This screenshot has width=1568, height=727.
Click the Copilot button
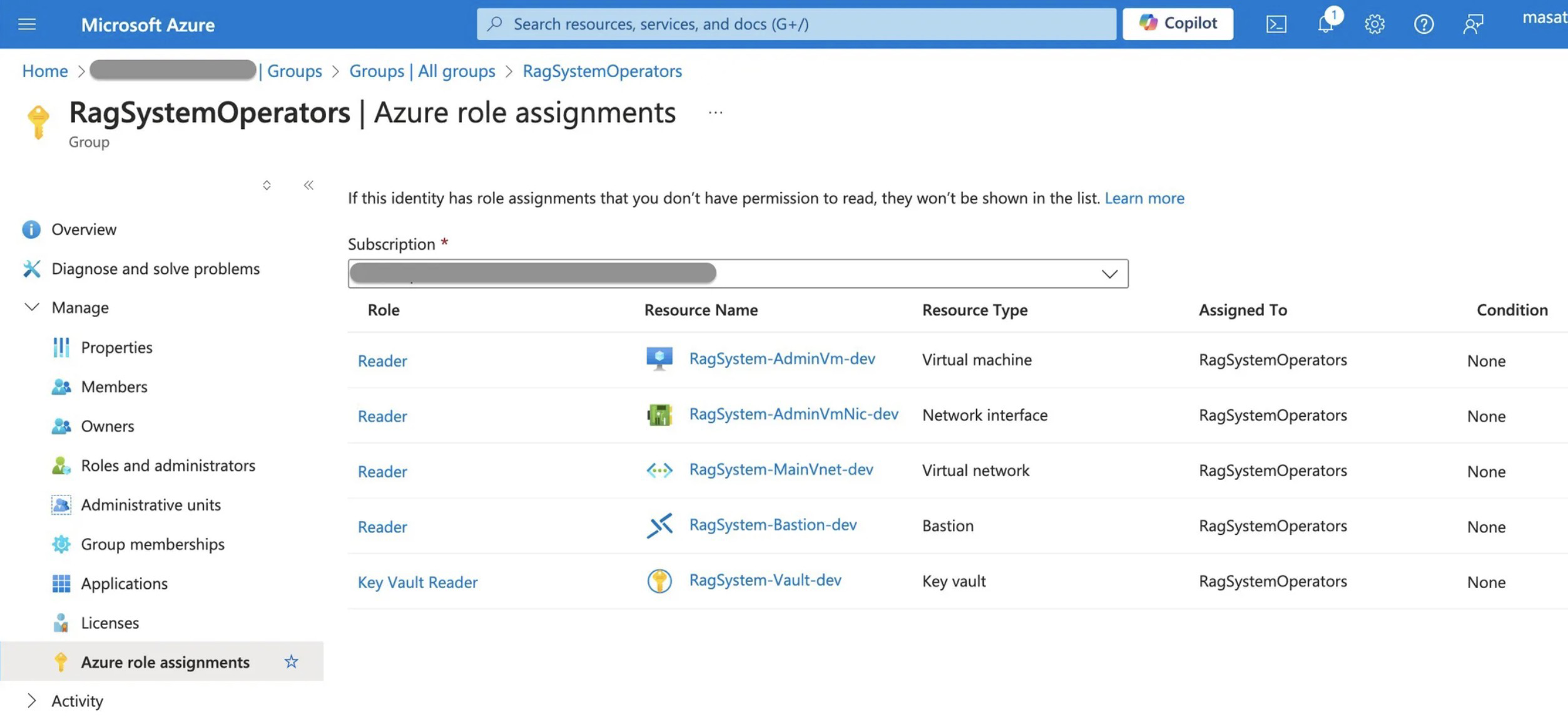1177,24
